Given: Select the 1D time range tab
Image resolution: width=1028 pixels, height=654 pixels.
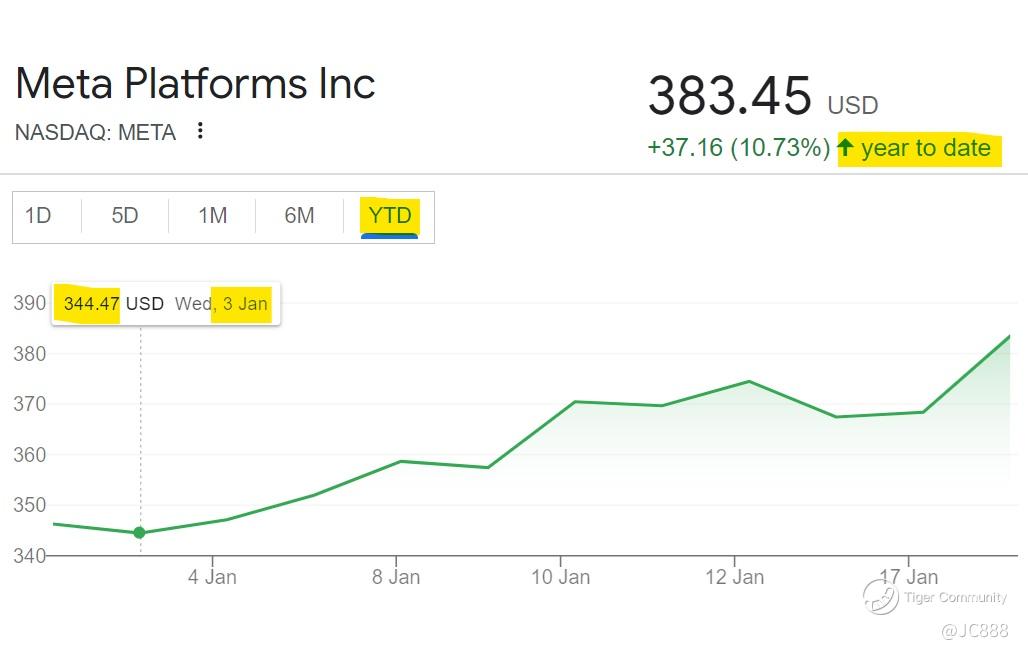Looking at the screenshot, I should point(38,216).
